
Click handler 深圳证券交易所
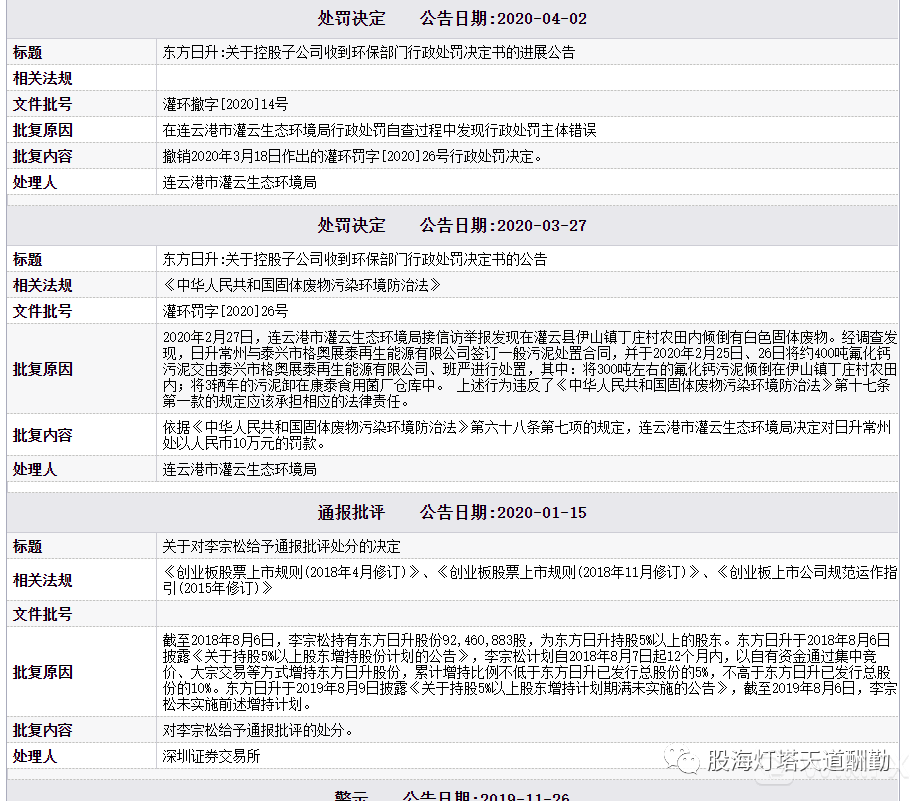click(x=211, y=756)
